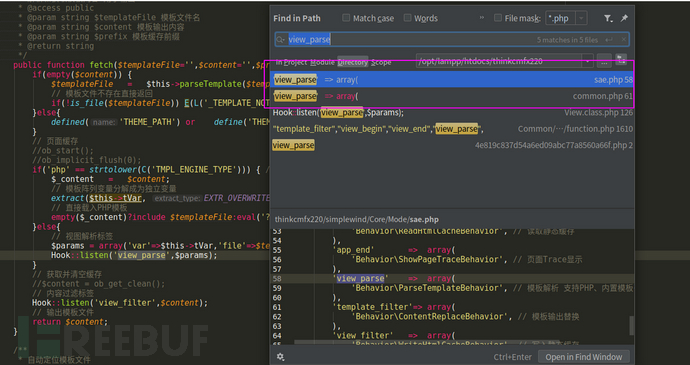Pin the Find in Path dialog
The width and height of the screenshot is (690, 365).
click(x=624, y=18)
